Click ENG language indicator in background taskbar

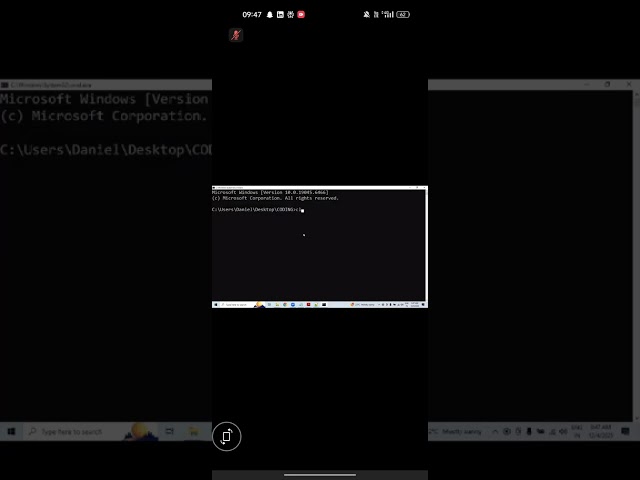pos(577,427)
